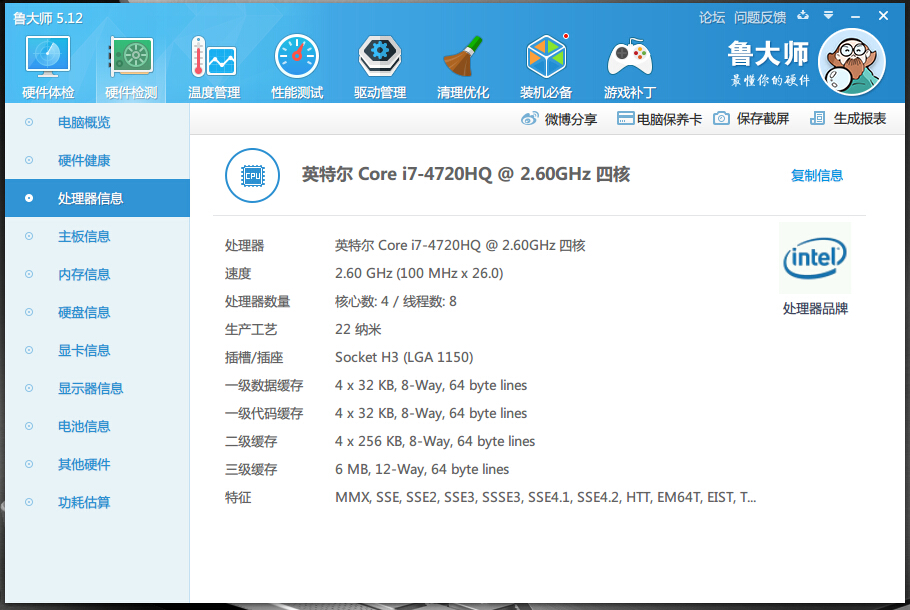Viewport: 910px width, 610px height.
Task: Close the 鲁大师 window
Action: (883, 16)
